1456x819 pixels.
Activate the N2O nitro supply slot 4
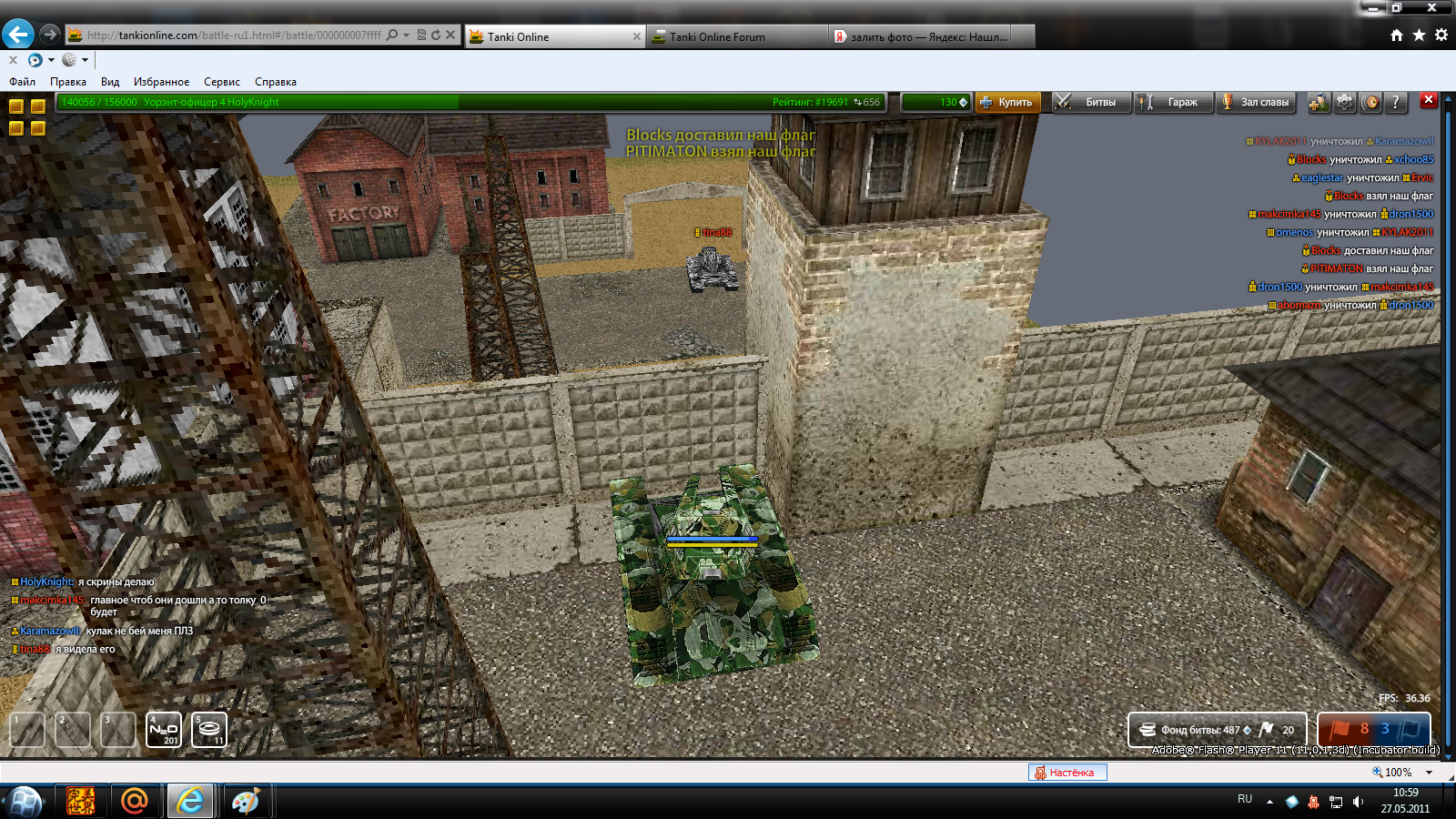164,730
